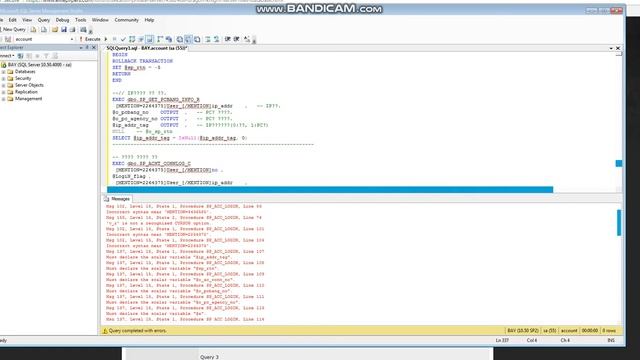Open the Community menu
Image resolution: width=640 pixels, height=360 pixels.
[127, 20]
